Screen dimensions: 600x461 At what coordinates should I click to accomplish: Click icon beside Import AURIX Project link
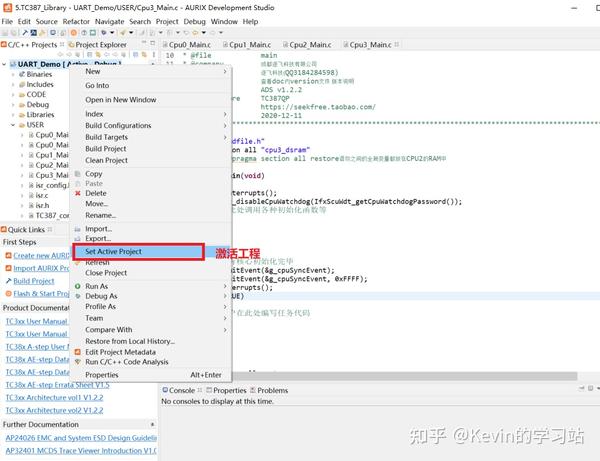tap(8, 268)
